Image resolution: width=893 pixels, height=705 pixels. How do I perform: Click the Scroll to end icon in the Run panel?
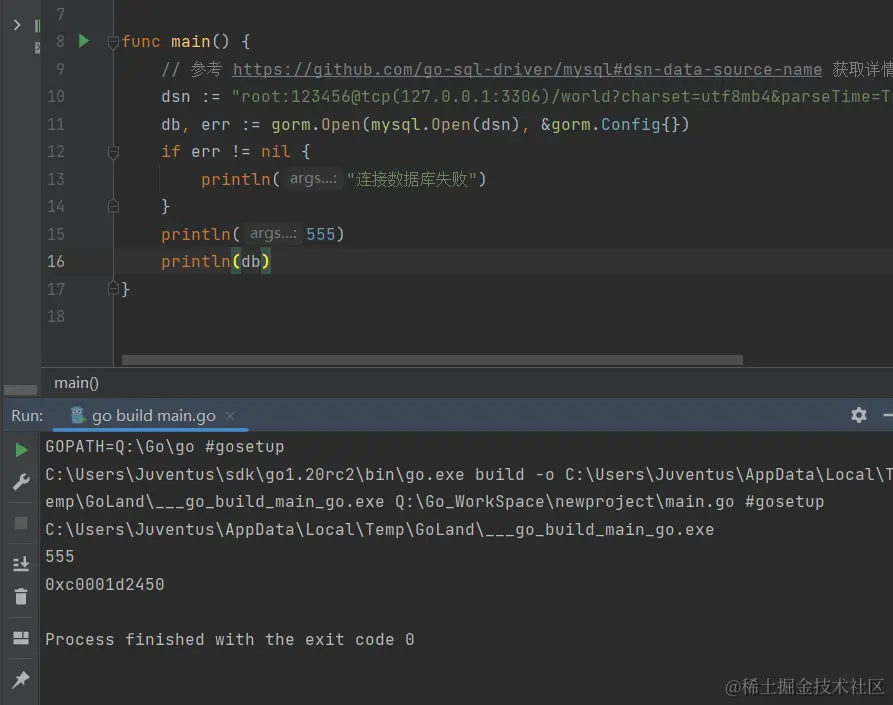(x=21, y=563)
